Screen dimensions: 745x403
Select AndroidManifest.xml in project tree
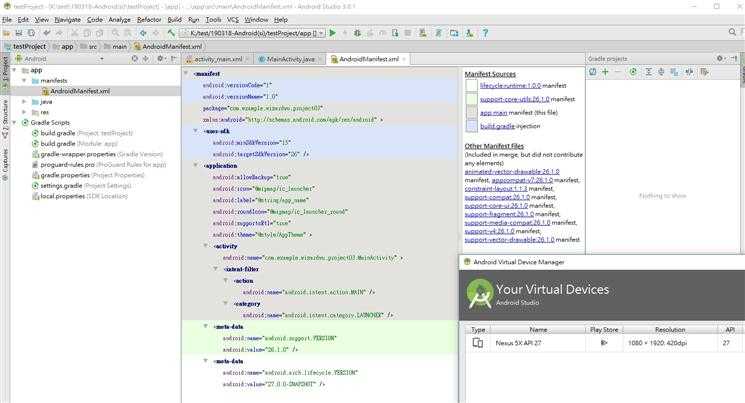point(80,91)
